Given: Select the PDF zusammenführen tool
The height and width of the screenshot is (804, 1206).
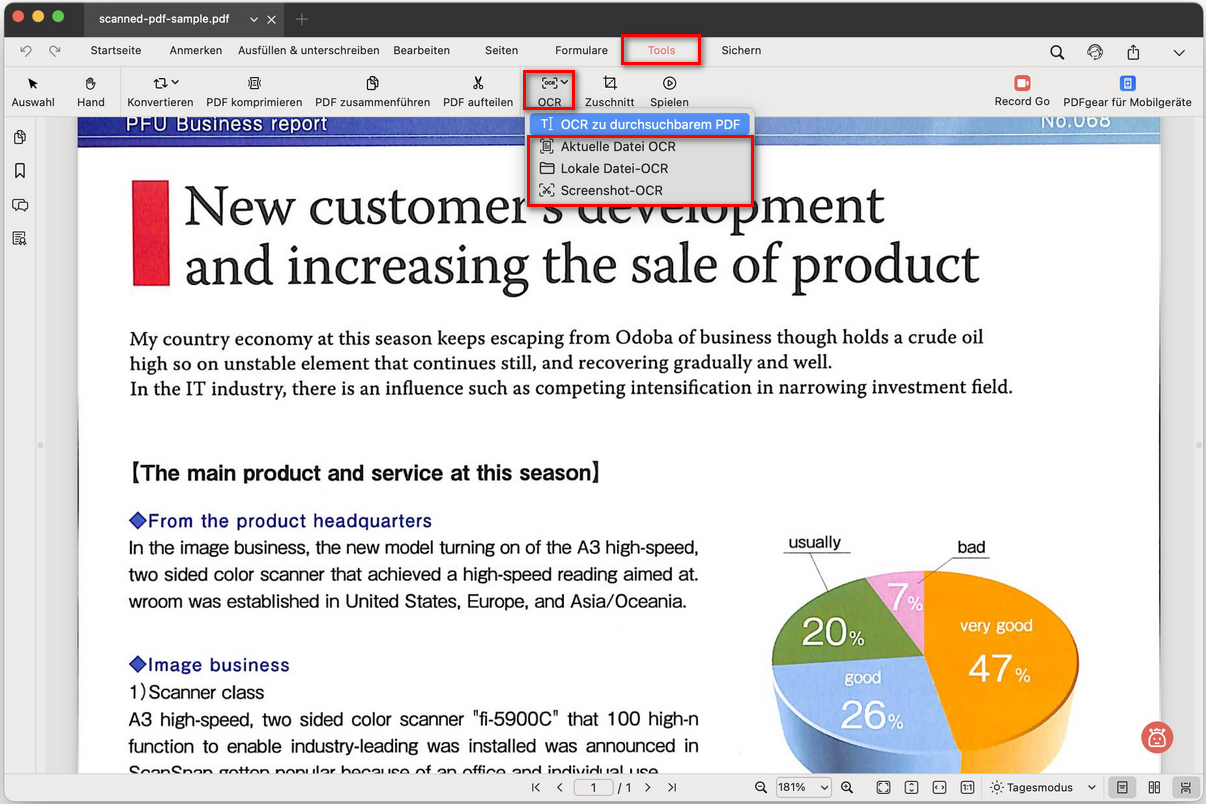Looking at the screenshot, I should pyautogui.click(x=372, y=84).
